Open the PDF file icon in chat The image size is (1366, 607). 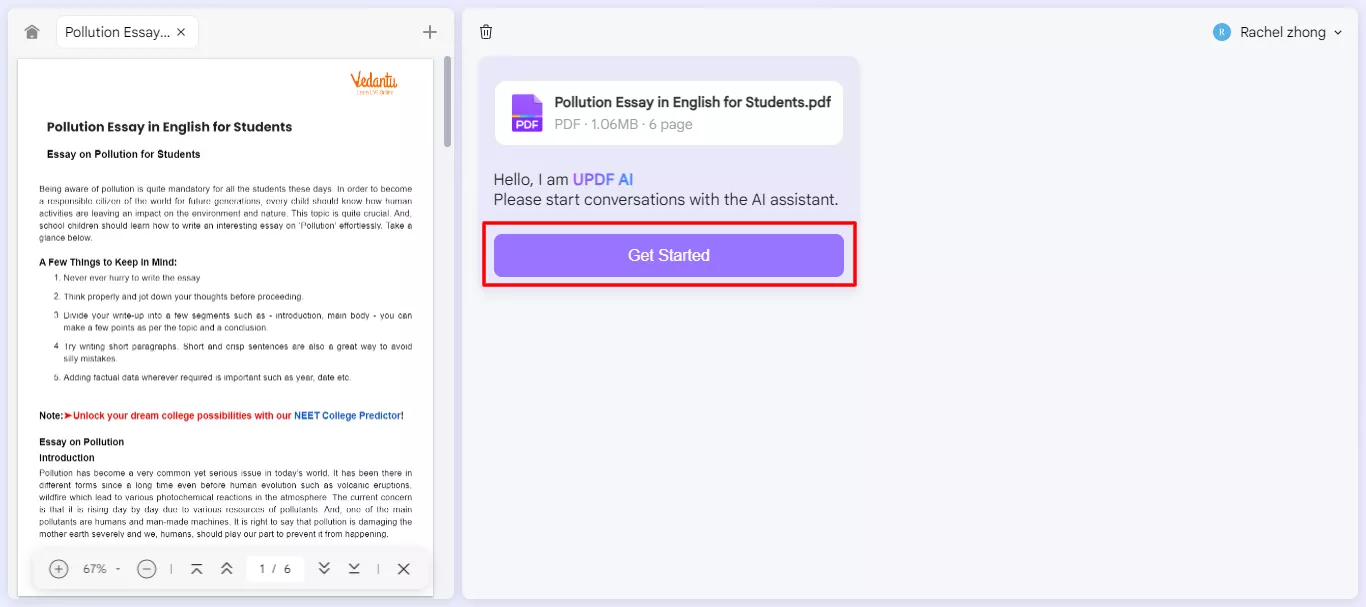(527, 113)
